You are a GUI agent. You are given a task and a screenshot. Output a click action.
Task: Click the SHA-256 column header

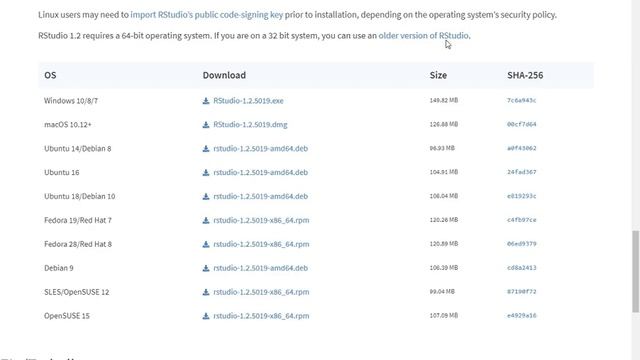point(525,75)
